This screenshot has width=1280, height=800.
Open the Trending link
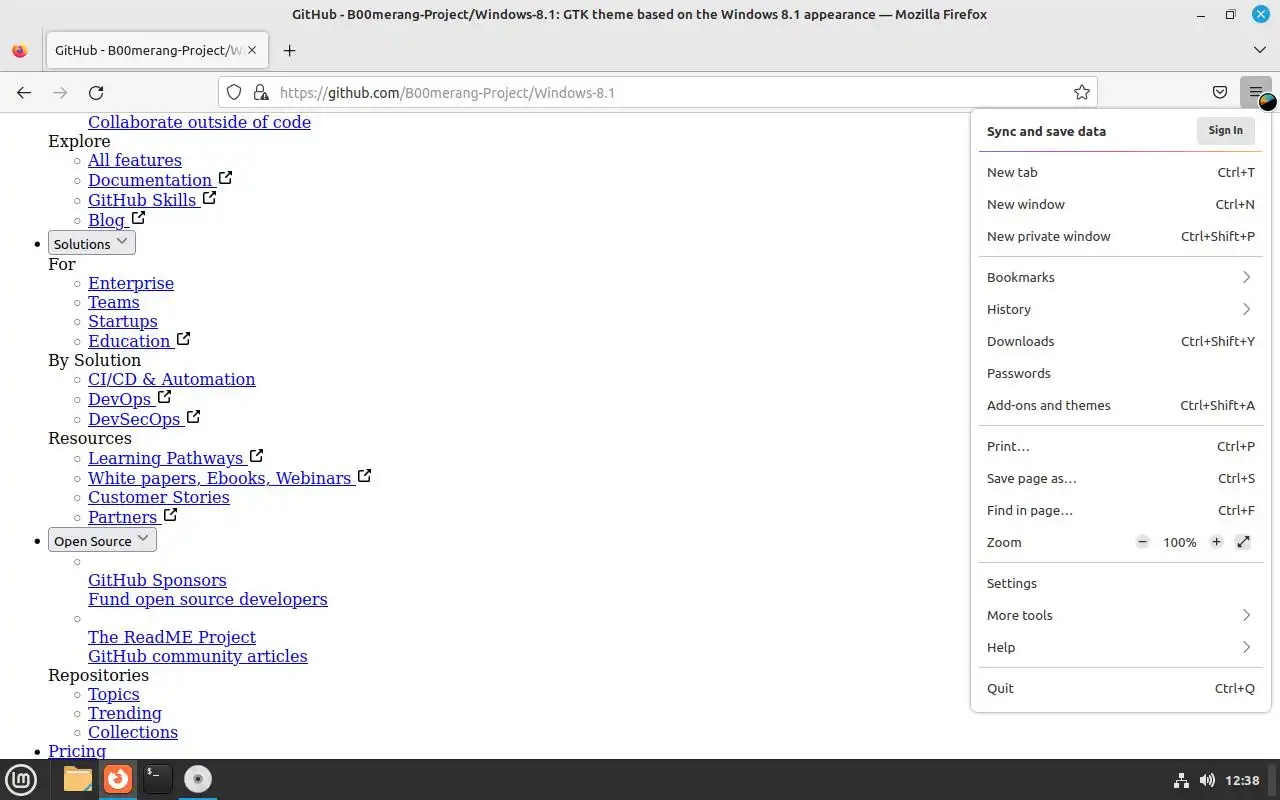click(x=125, y=713)
